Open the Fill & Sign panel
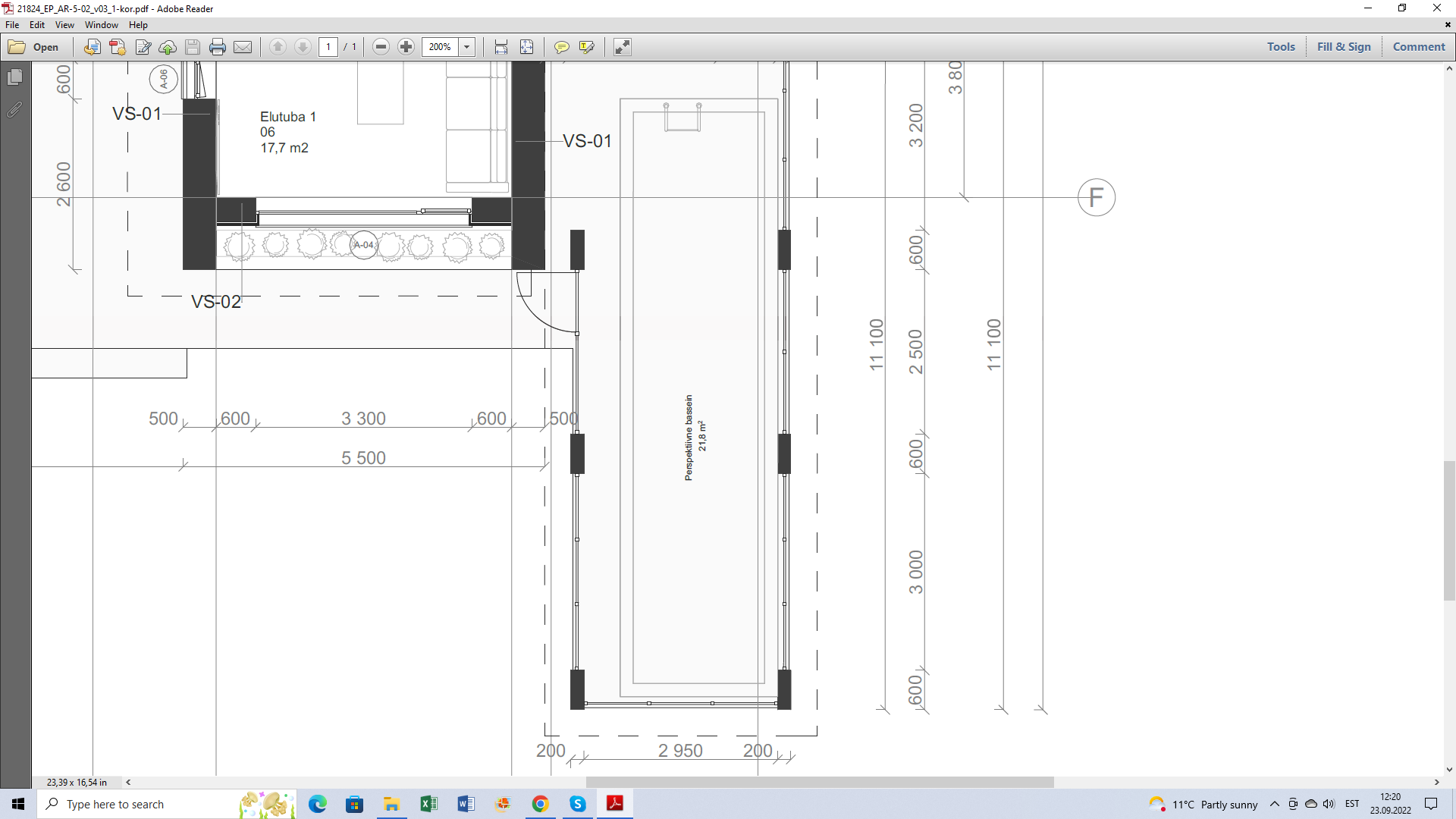The image size is (1456, 819). tap(1344, 47)
